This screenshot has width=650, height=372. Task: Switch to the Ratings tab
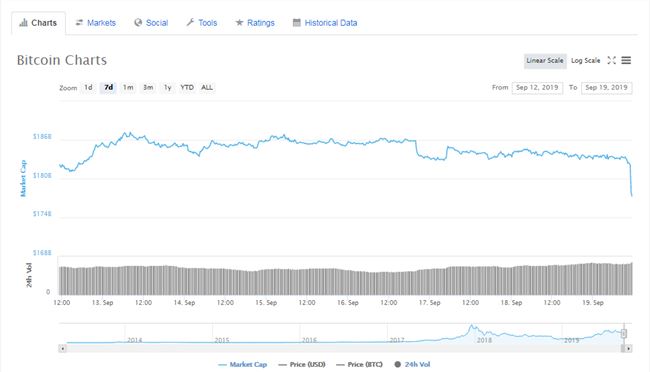pos(255,23)
